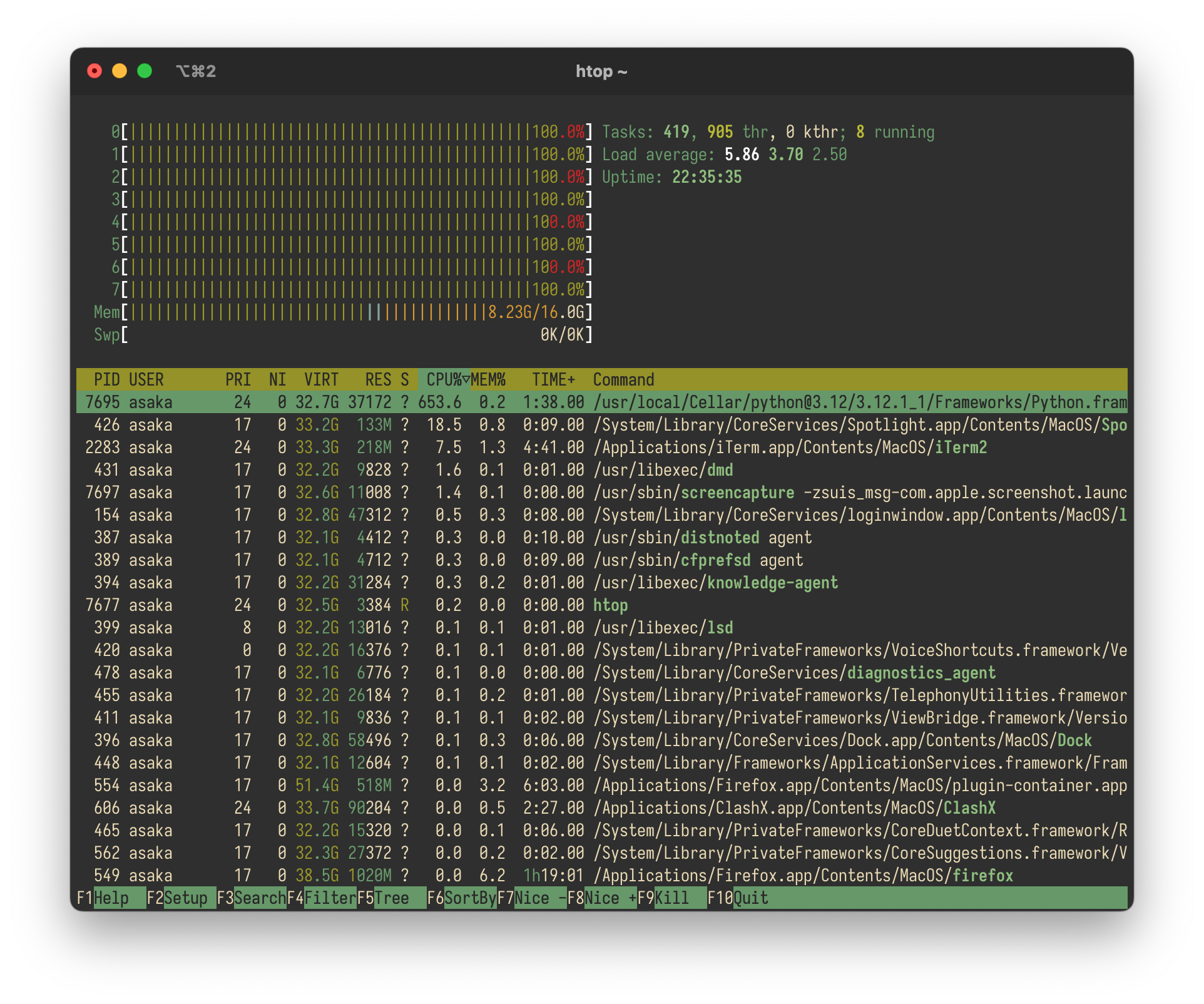The image size is (1204, 1004).
Task: Click the green zoom window button
Action: [x=145, y=71]
